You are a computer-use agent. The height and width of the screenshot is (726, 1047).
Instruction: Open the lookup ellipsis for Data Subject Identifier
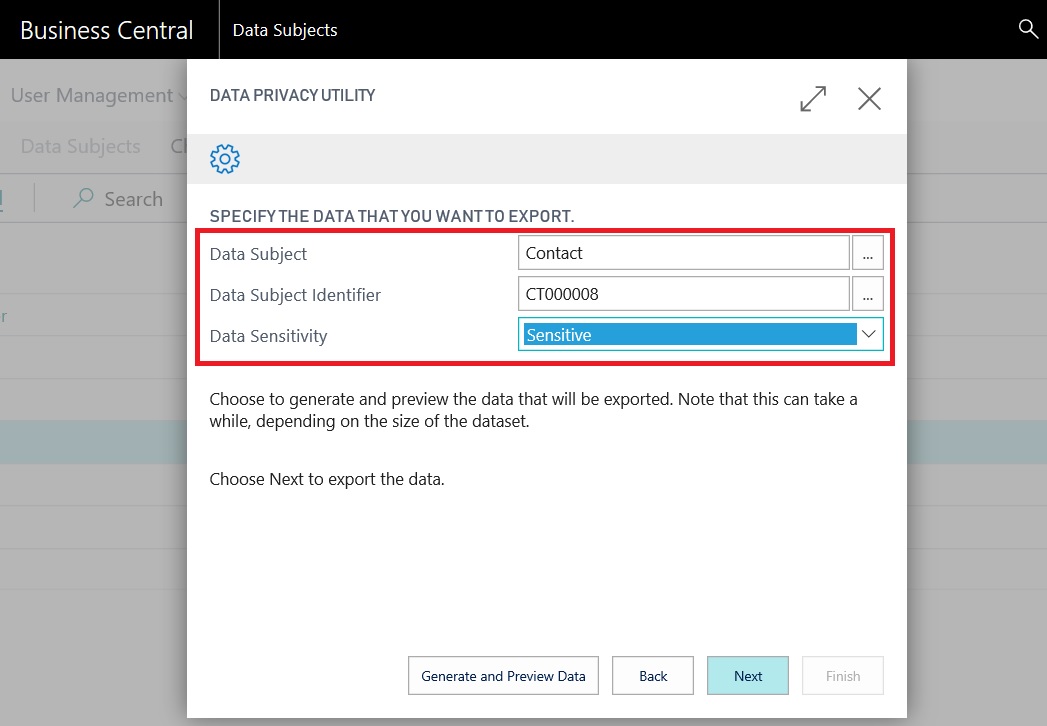click(867, 295)
